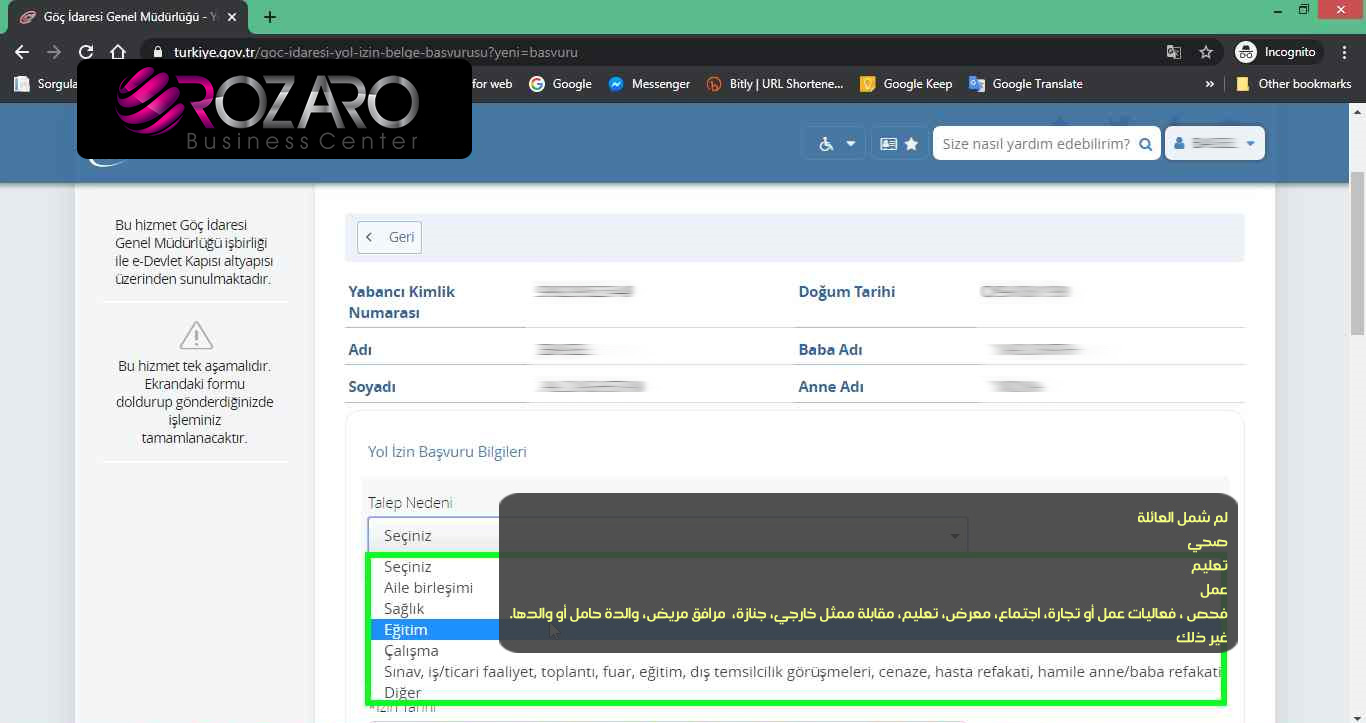Open Other bookmarks folder
Screen dimensions: 1366x723
[x=1293, y=84]
